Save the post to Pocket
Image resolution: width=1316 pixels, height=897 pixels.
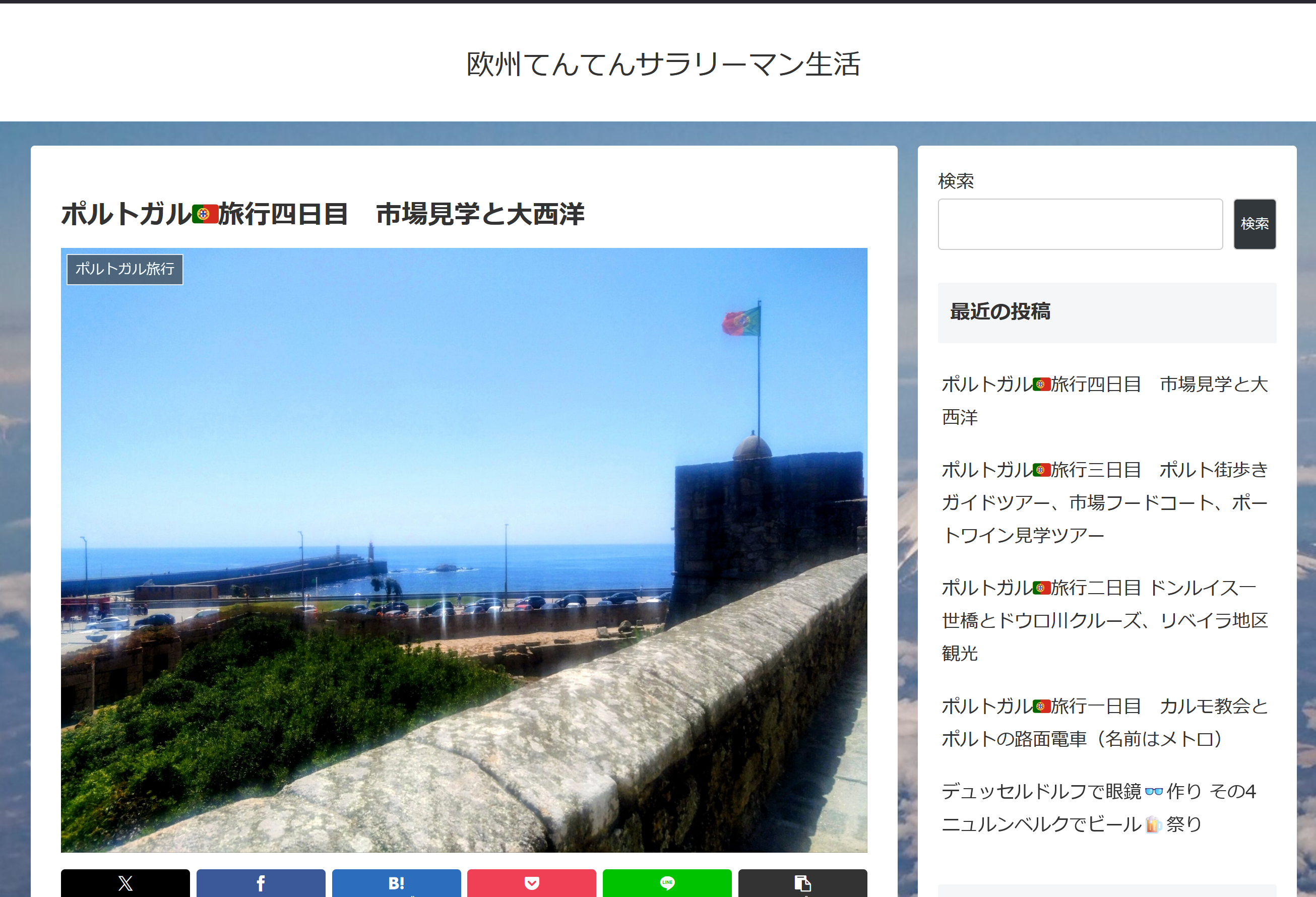531,883
